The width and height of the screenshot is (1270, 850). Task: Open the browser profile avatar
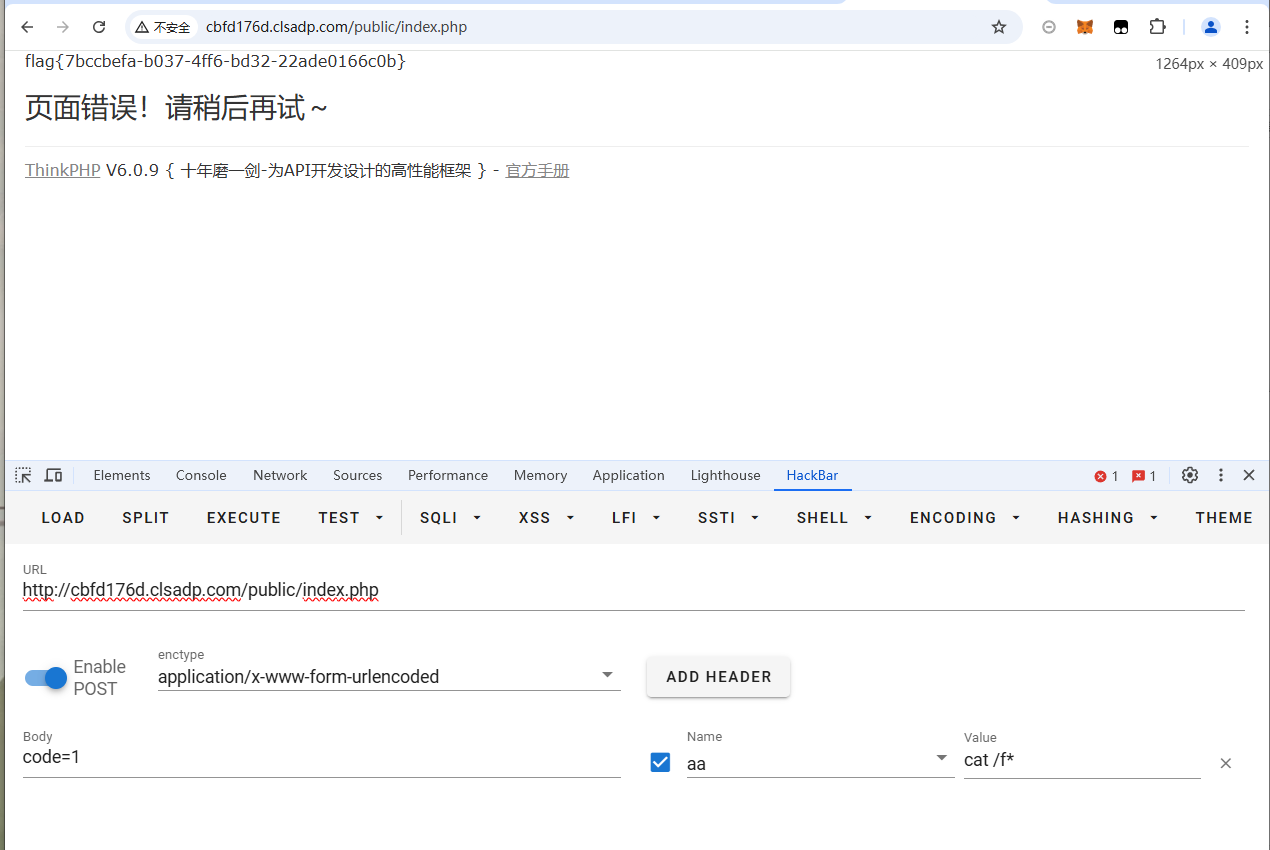coord(1211,27)
